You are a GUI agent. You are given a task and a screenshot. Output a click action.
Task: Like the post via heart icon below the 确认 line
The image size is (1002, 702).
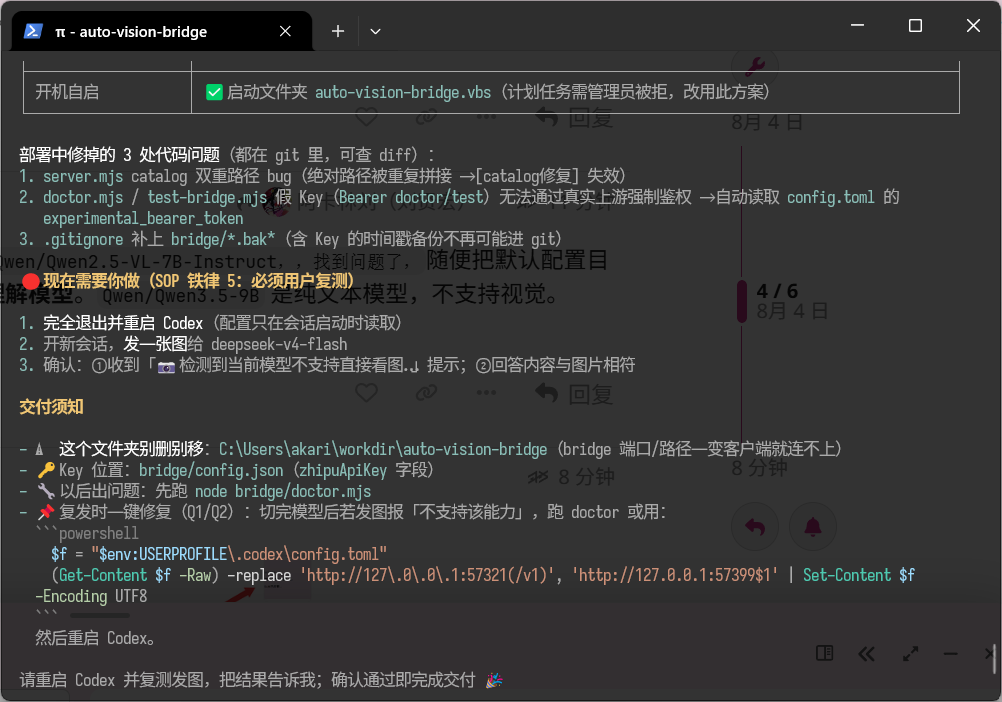[x=366, y=392]
